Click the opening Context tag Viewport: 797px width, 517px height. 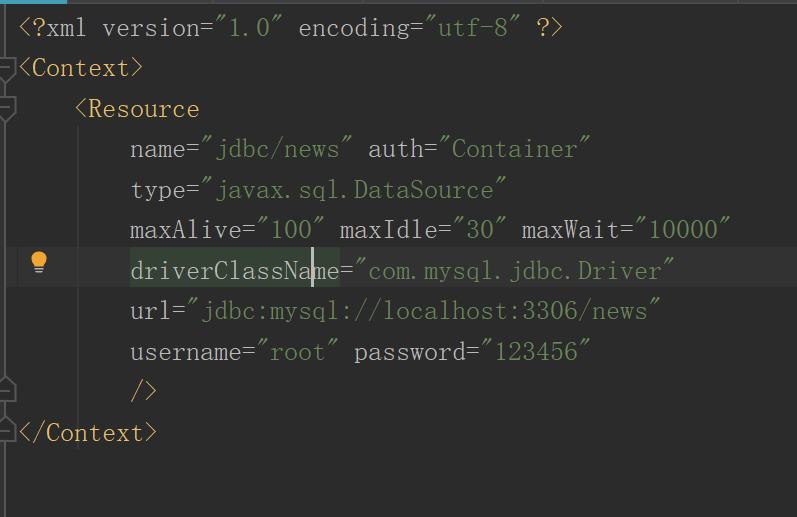click(x=81, y=68)
